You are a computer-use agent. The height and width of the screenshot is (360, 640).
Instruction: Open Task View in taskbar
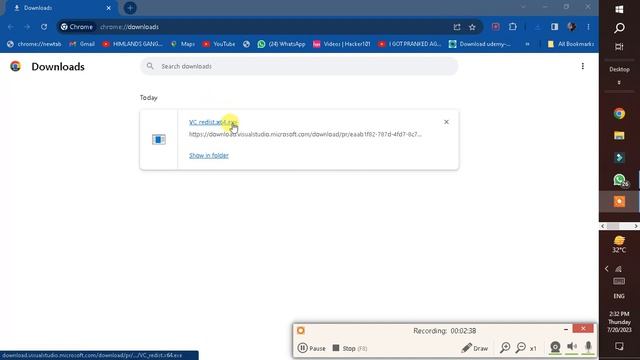tap(619, 47)
